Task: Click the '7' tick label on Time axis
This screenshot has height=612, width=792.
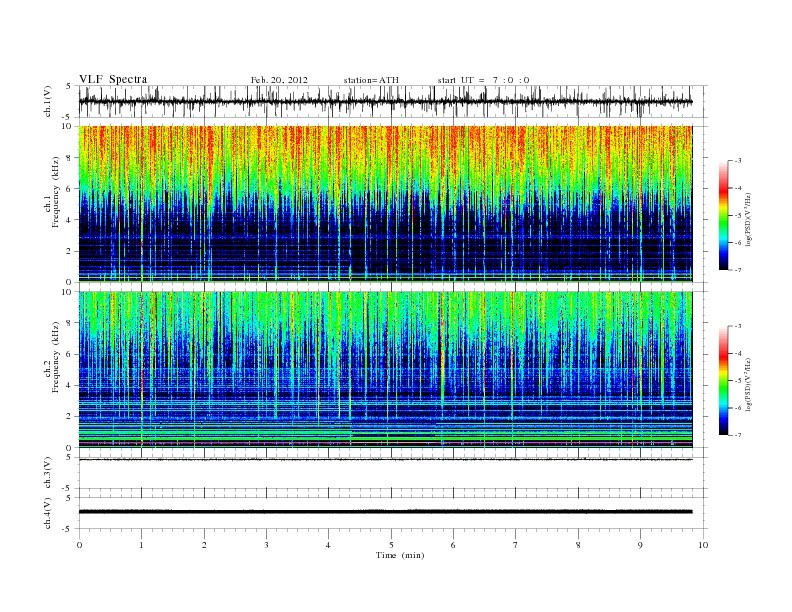Action: 516,545
